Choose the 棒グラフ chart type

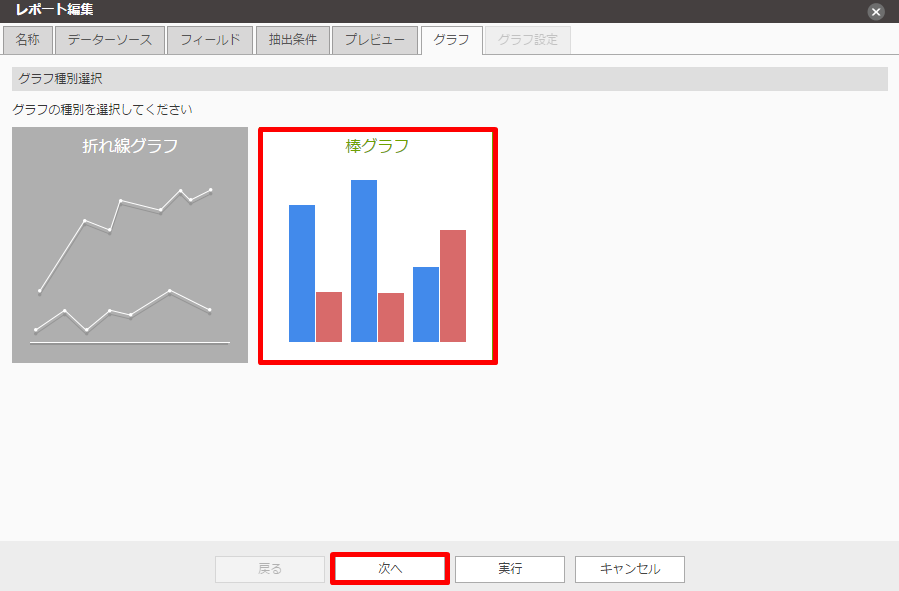[x=378, y=246]
